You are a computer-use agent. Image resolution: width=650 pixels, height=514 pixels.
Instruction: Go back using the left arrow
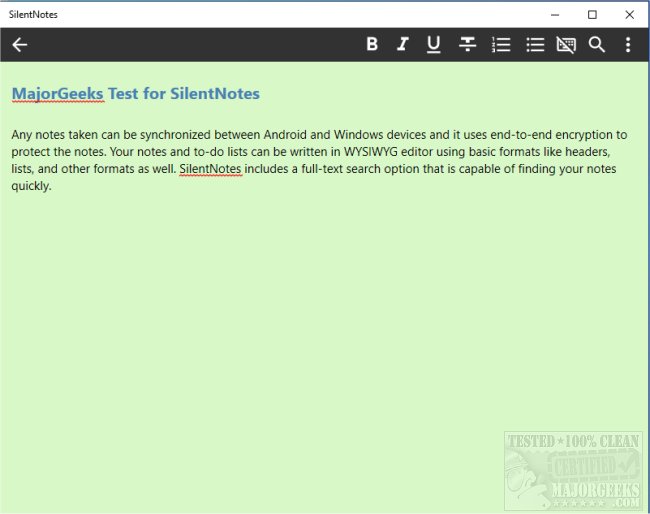click(19, 44)
